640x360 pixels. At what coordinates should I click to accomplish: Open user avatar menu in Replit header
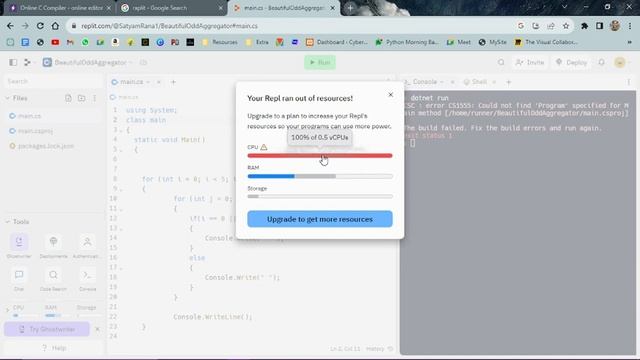point(620,62)
